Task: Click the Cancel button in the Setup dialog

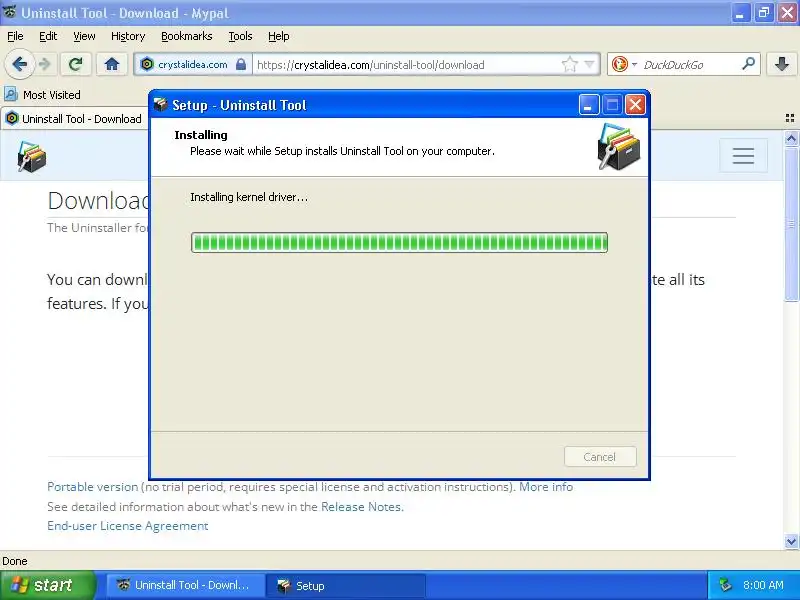Action: pyautogui.click(x=600, y=457)
